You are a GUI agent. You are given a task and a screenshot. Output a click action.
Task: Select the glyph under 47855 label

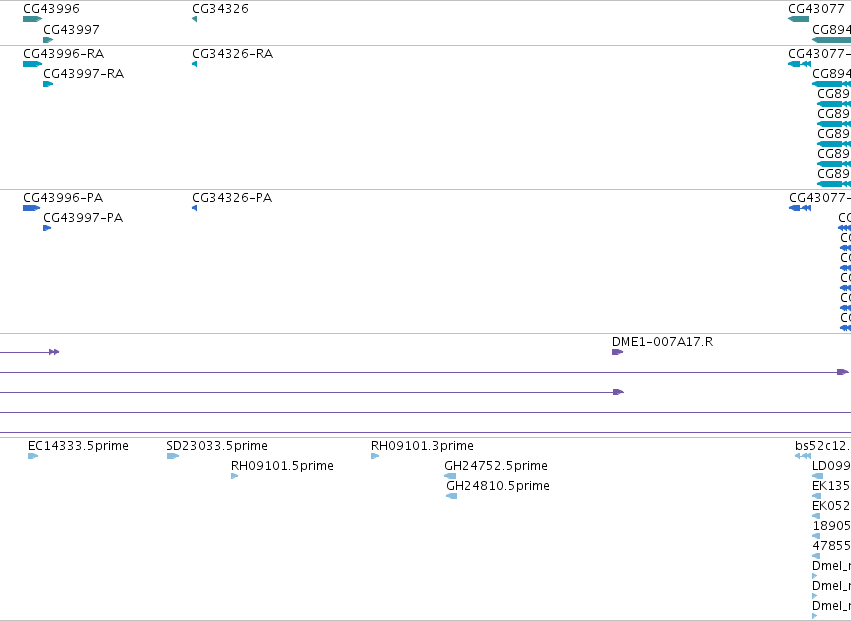click(x=816, y=556)
